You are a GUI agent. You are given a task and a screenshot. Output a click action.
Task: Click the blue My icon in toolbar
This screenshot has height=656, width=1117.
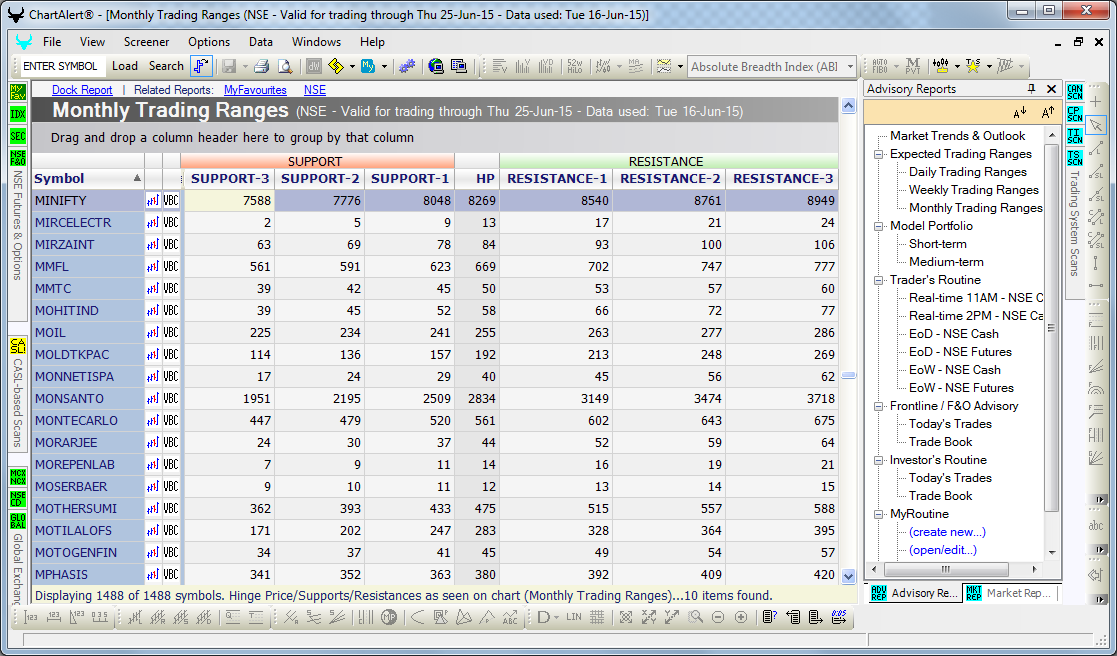368,66
